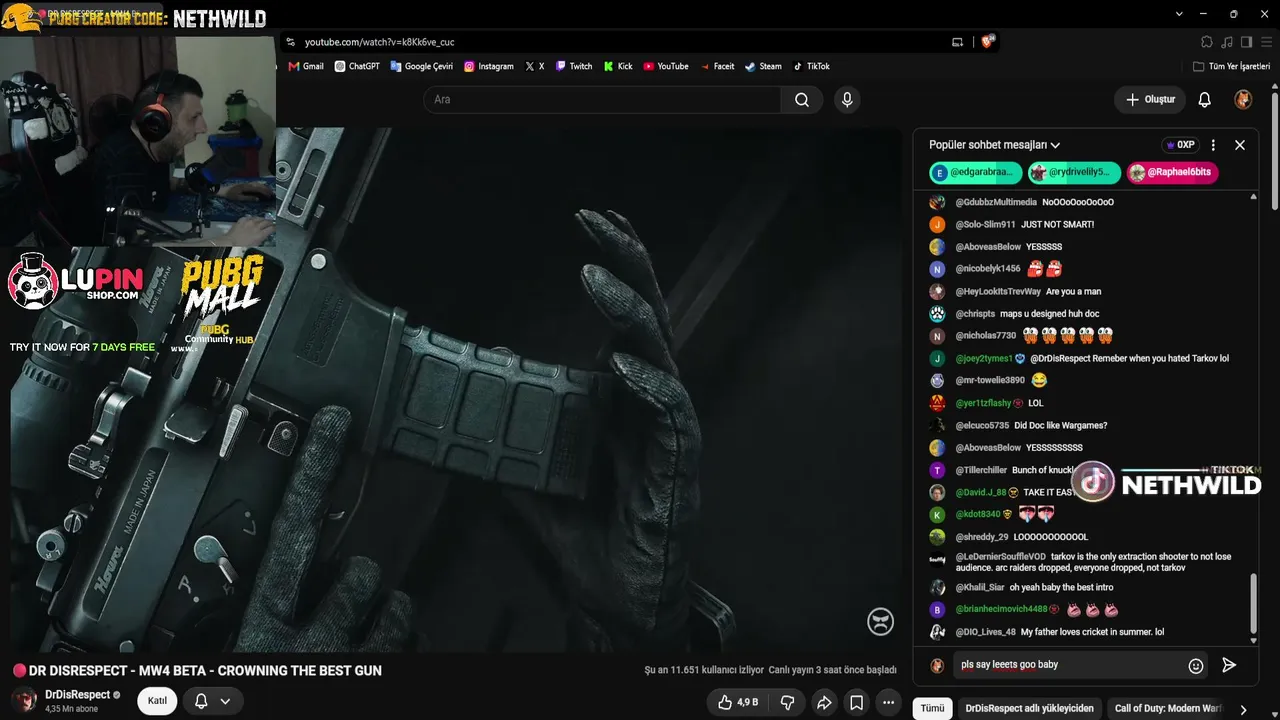Open the Twitch bookmark

574,66
